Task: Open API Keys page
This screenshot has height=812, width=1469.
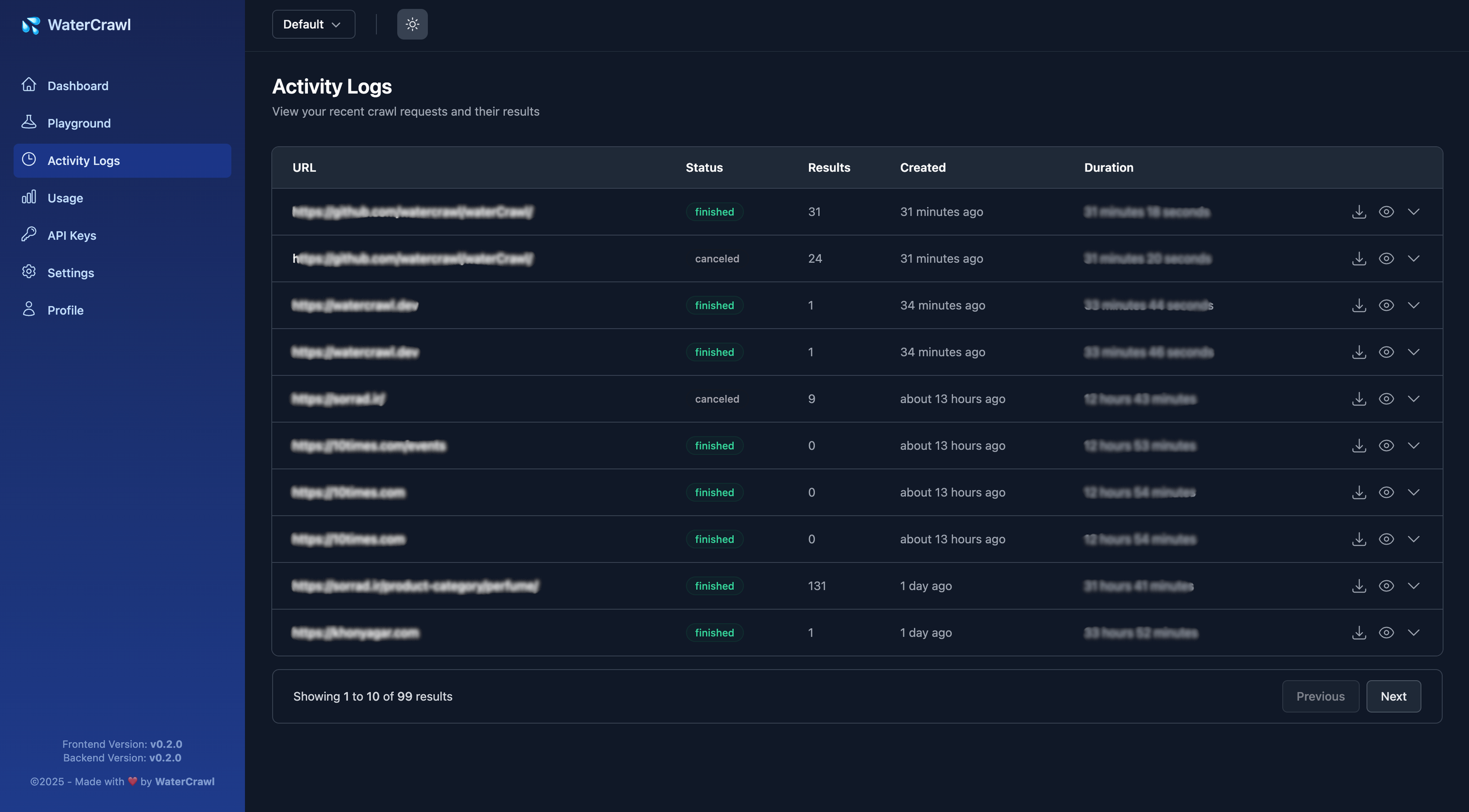Action: [71, 235]
